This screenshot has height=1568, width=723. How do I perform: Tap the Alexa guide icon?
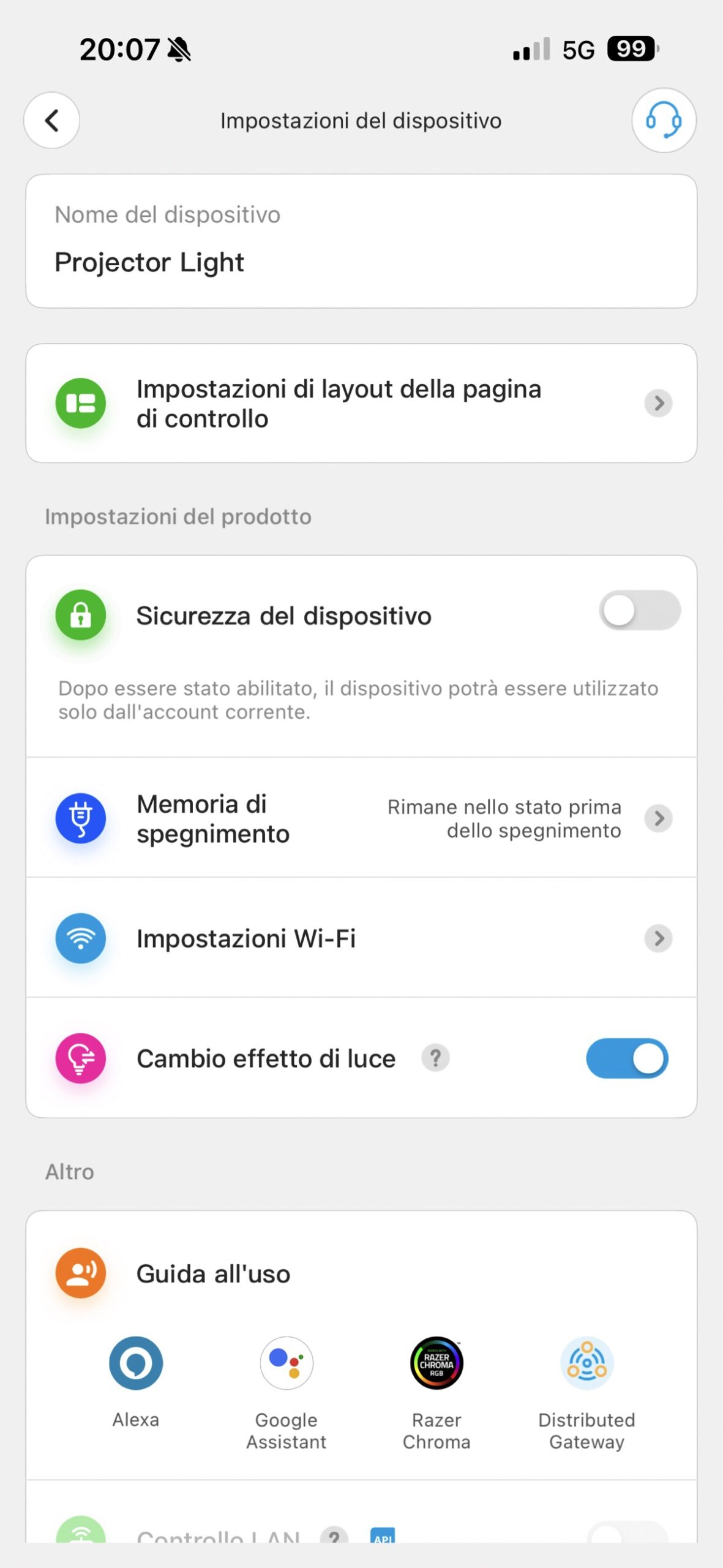coord(136,1363)
